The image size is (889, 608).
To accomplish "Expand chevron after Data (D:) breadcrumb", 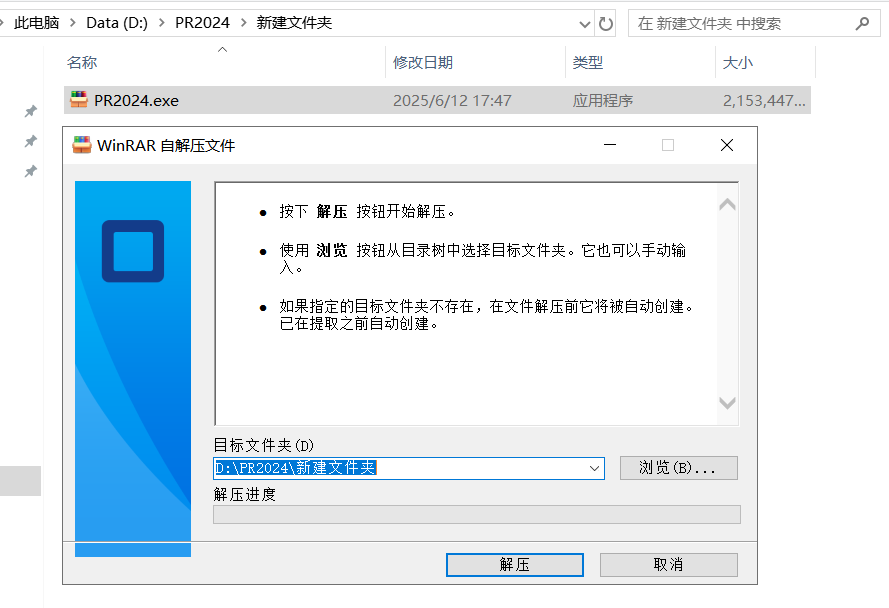I will (x=162, y=23).
